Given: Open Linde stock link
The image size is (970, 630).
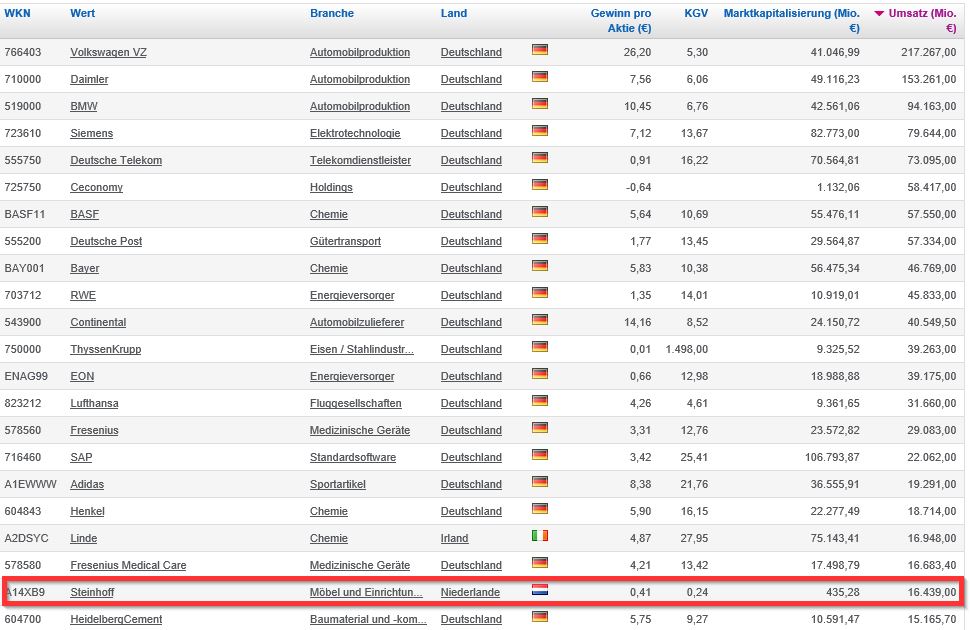Looking at the screenshot, I should pyautogui.click(x=84, y=538).
